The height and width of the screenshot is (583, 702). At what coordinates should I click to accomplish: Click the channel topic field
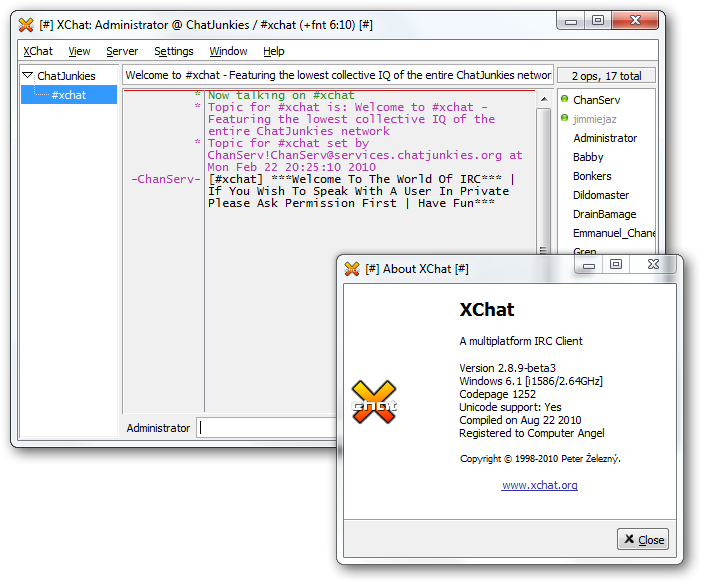click(338, 75)
